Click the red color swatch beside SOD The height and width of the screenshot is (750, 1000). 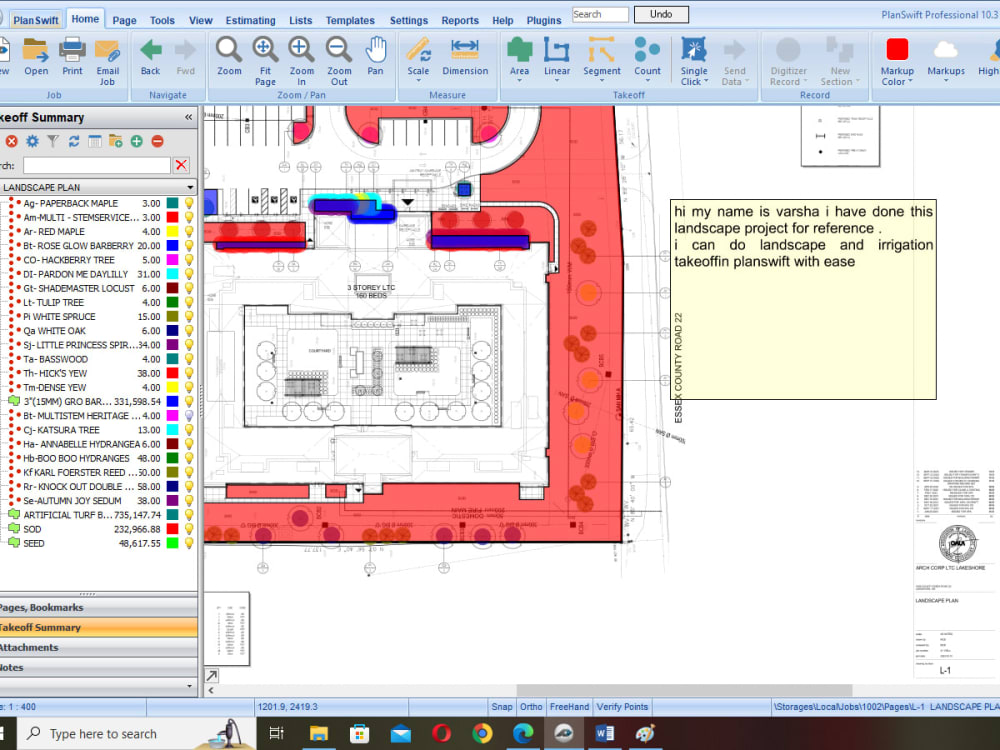[x=172, y=528]
